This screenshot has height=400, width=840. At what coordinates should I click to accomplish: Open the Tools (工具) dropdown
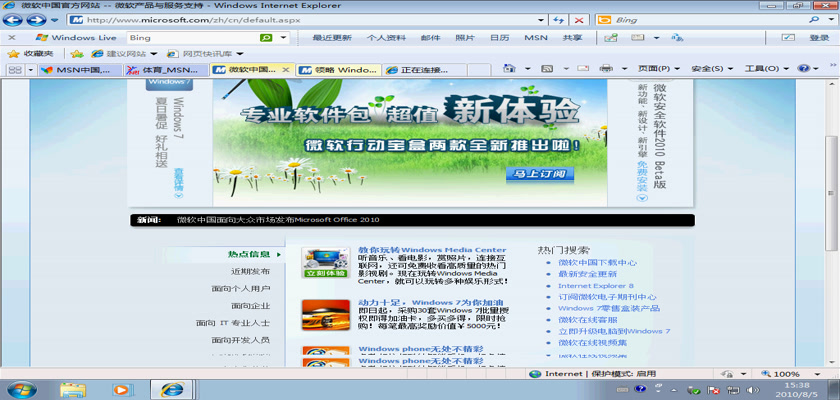click(x=765, y=69)
